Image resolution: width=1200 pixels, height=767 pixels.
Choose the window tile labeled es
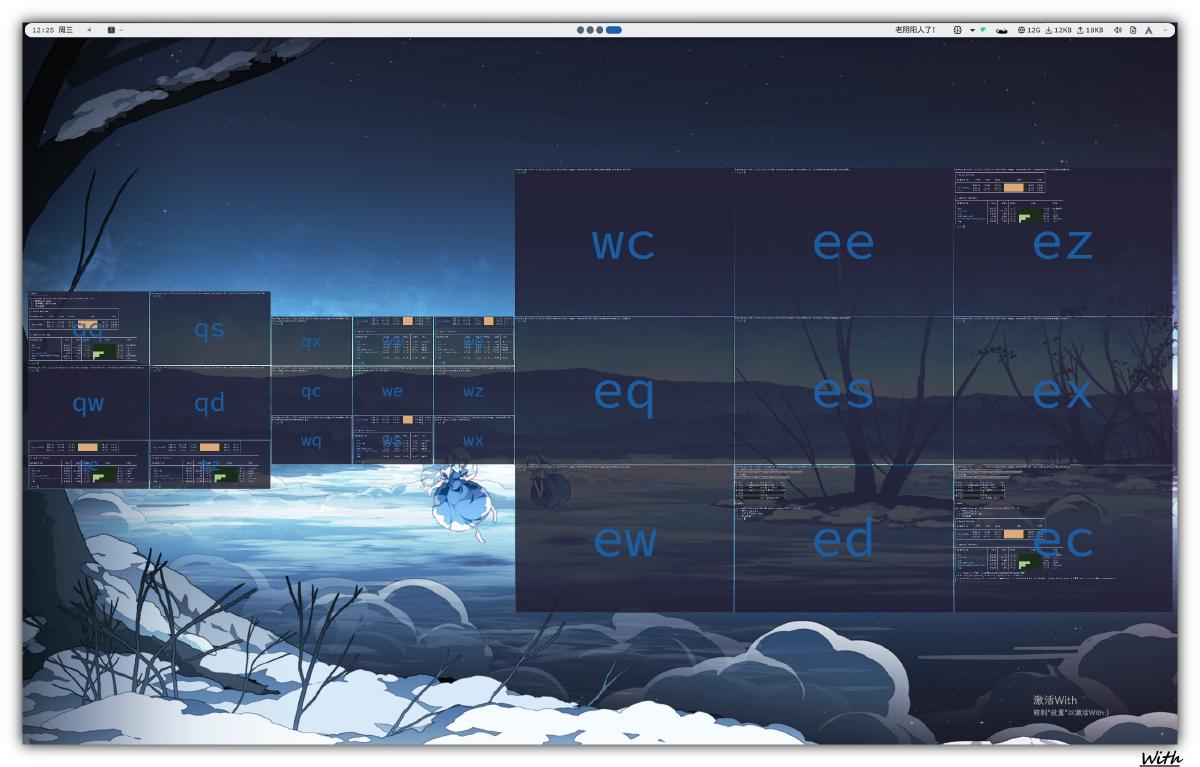point(843,392)
